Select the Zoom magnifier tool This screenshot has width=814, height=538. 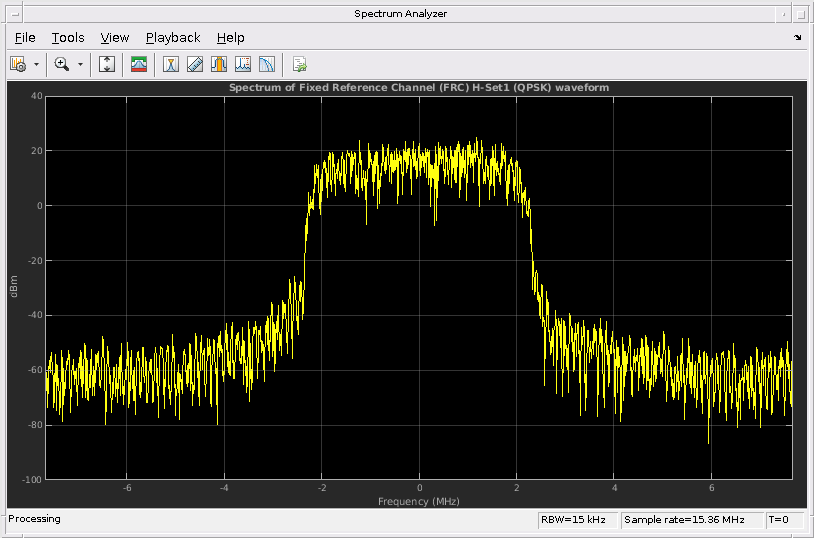click(x=62, y=64)
